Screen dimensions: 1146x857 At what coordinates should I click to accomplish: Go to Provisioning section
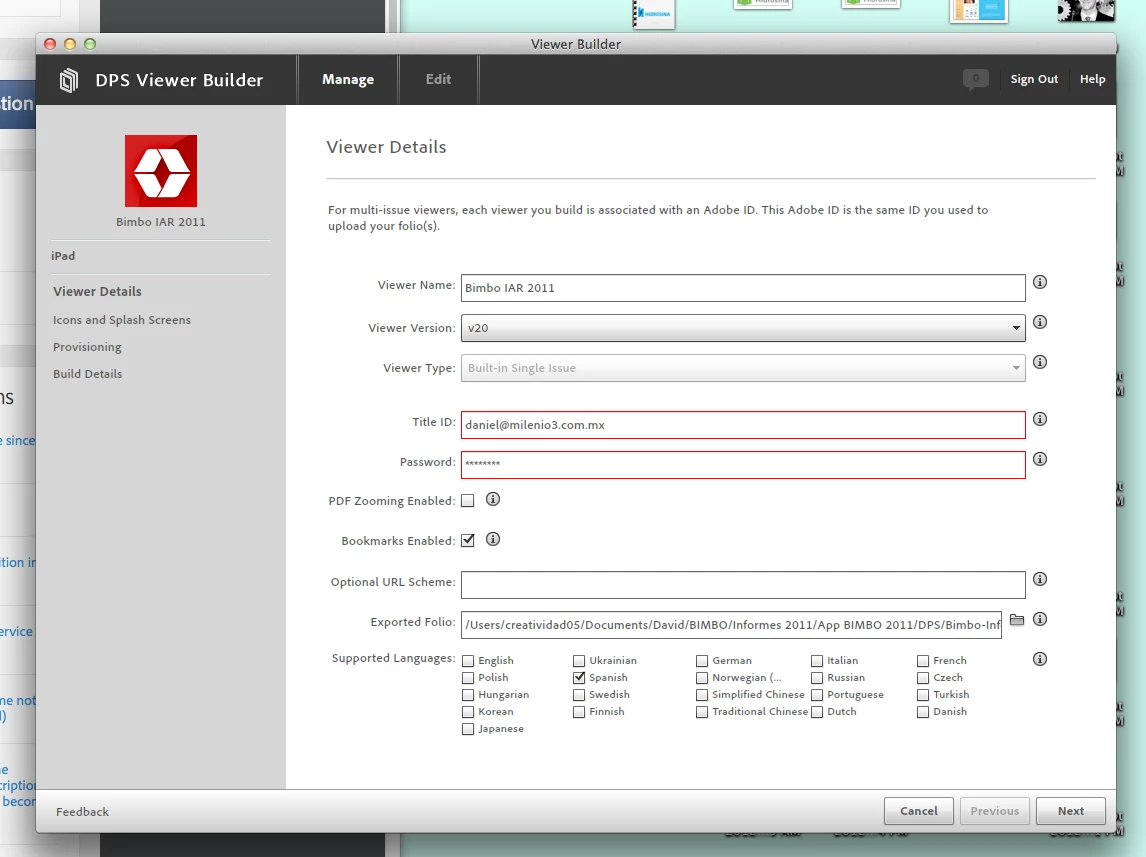[x=87, y=347]
